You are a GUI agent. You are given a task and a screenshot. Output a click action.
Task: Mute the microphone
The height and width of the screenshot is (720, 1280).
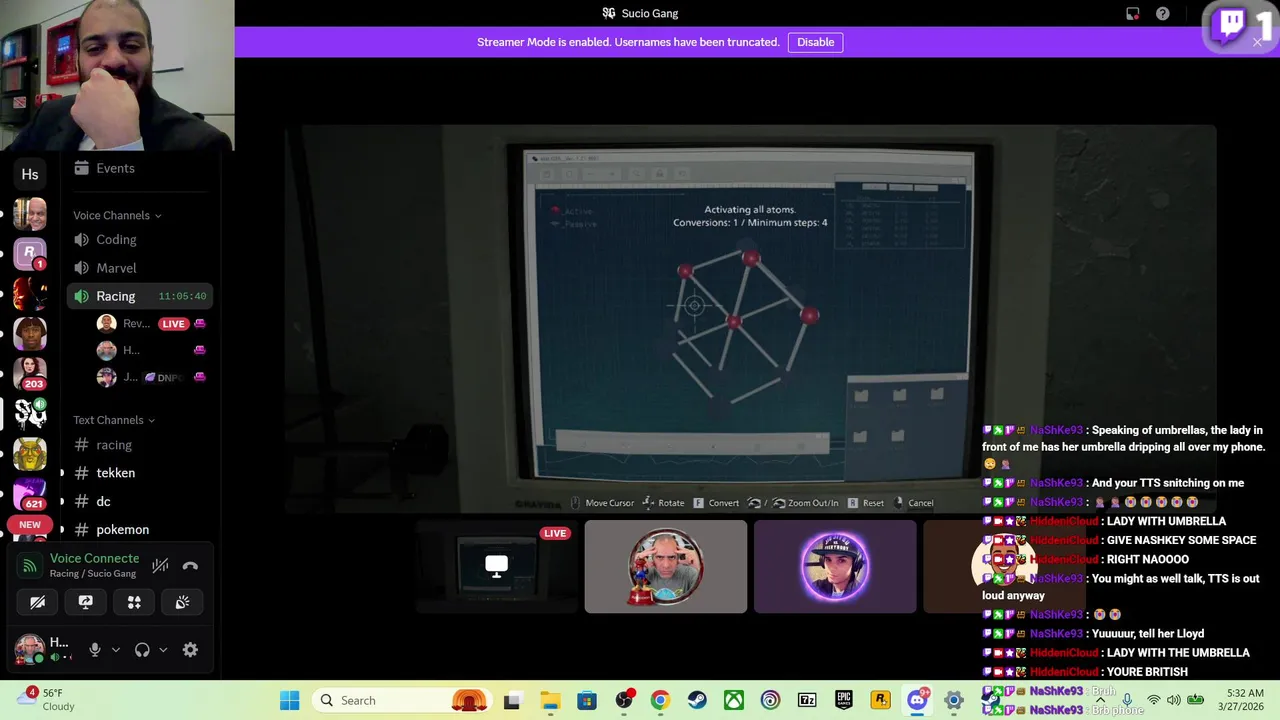[95, 650]
